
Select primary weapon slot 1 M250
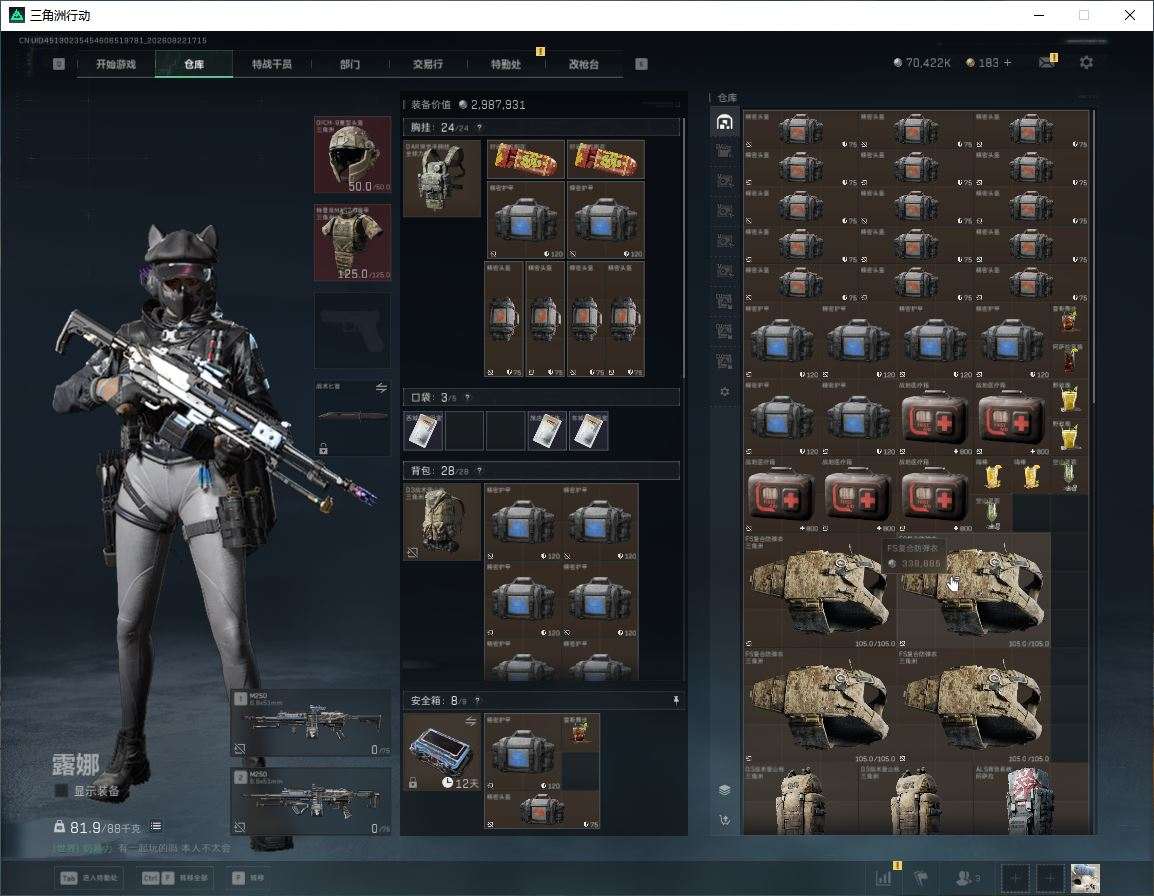[311, 723]
